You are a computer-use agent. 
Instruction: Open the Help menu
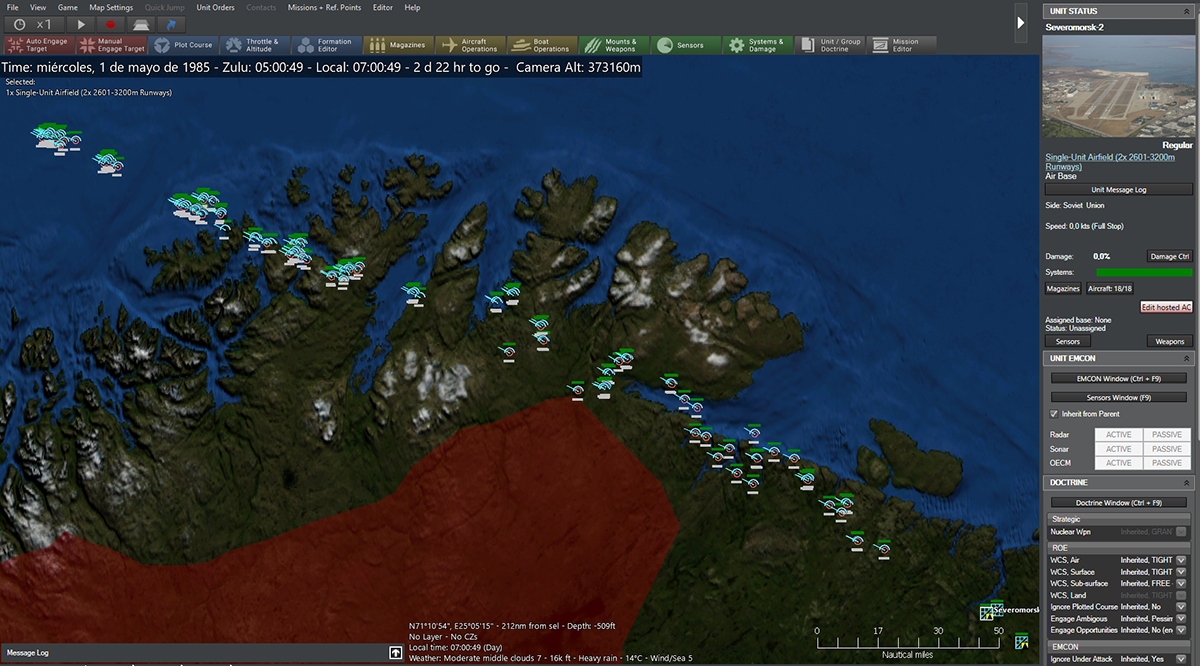(413, 7)
